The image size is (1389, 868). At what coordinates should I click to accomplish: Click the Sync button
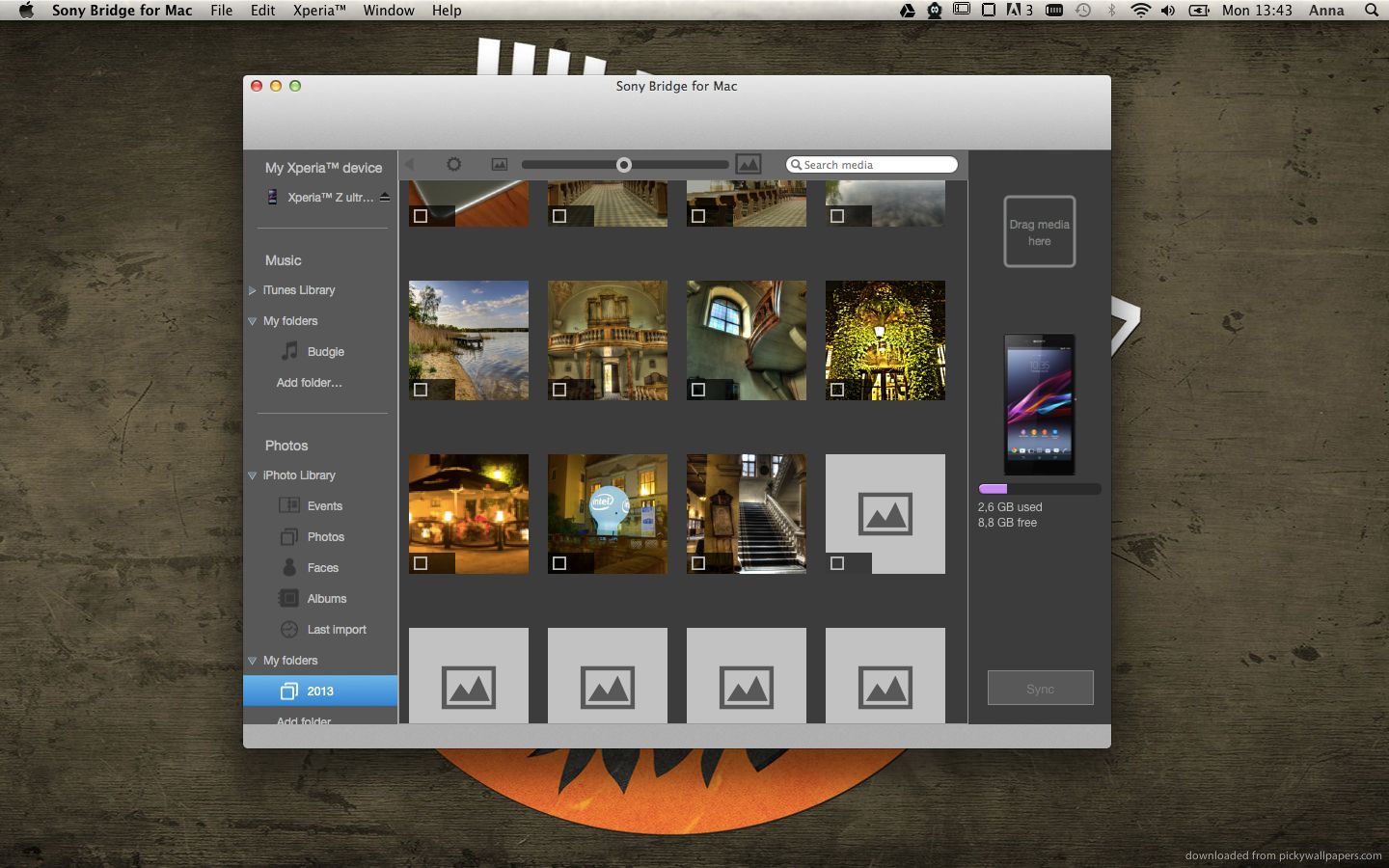[1040, 688]
